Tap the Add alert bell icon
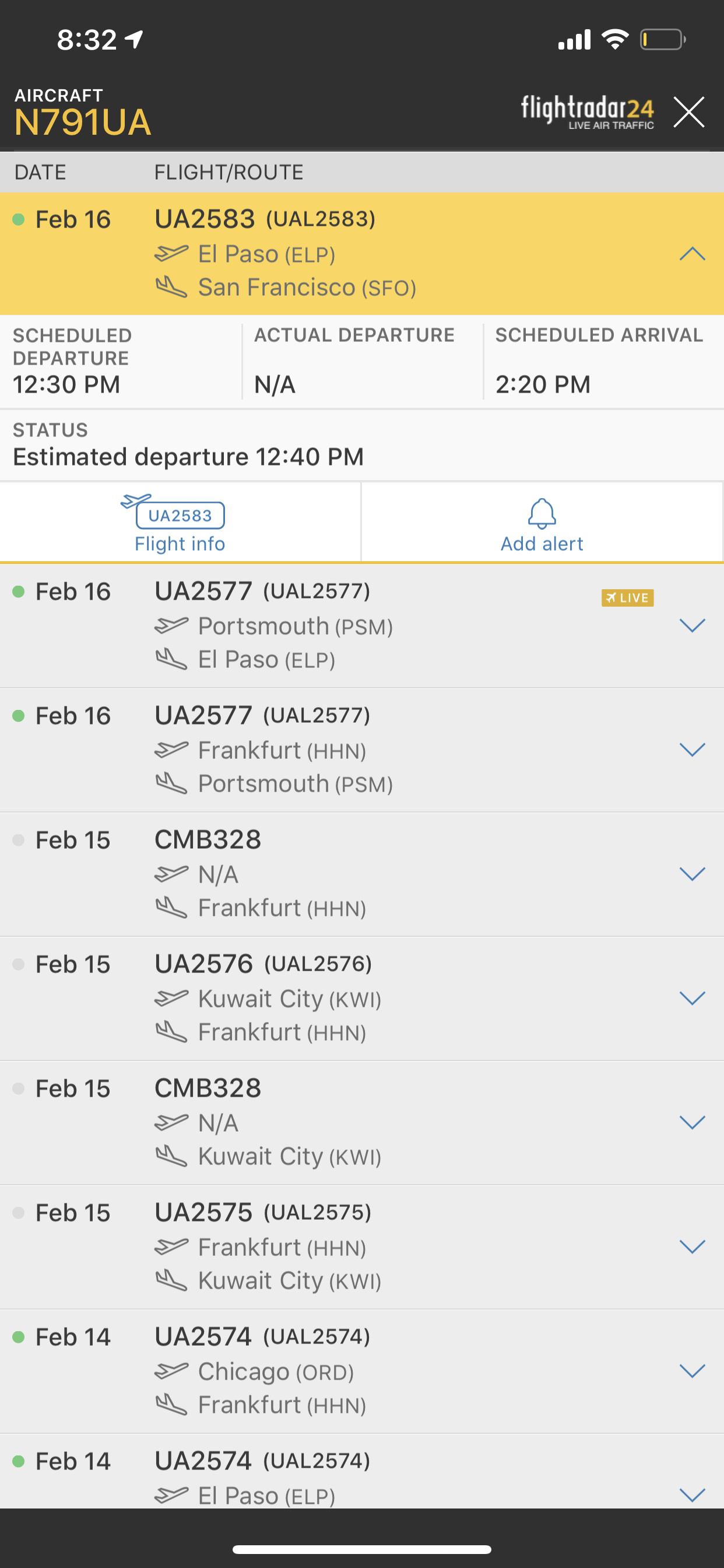This screenshot has width=724, height=1568. 542,514
